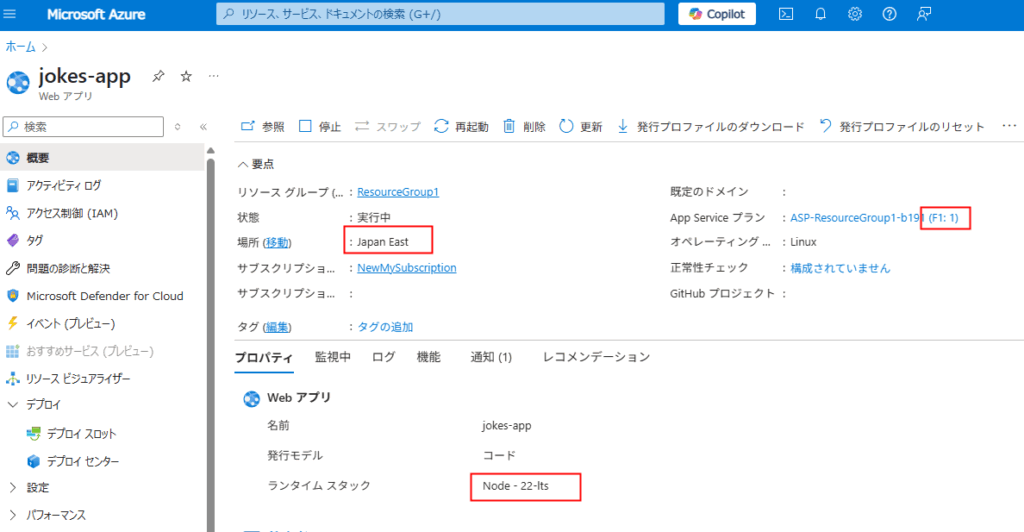Image resolution: width=1024 pixels, height=532 pixels.
Task: Click 参照 browse toolbar button
Action: [263, 127]
